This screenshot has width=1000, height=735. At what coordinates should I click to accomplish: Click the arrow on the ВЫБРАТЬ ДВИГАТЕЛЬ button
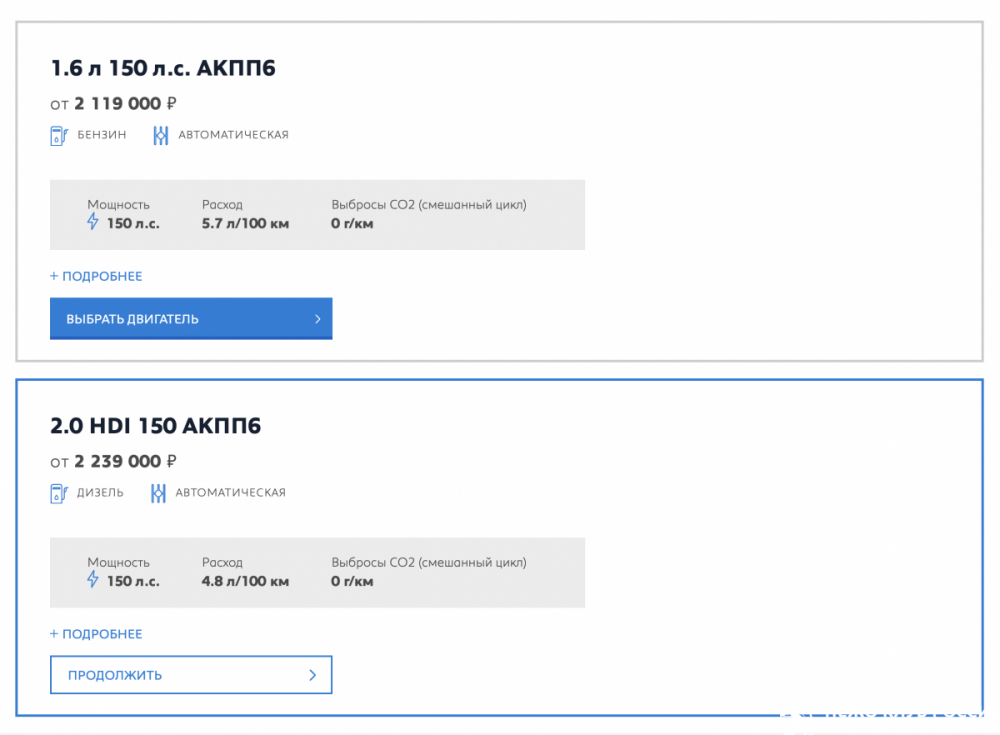tap(317, 319)
